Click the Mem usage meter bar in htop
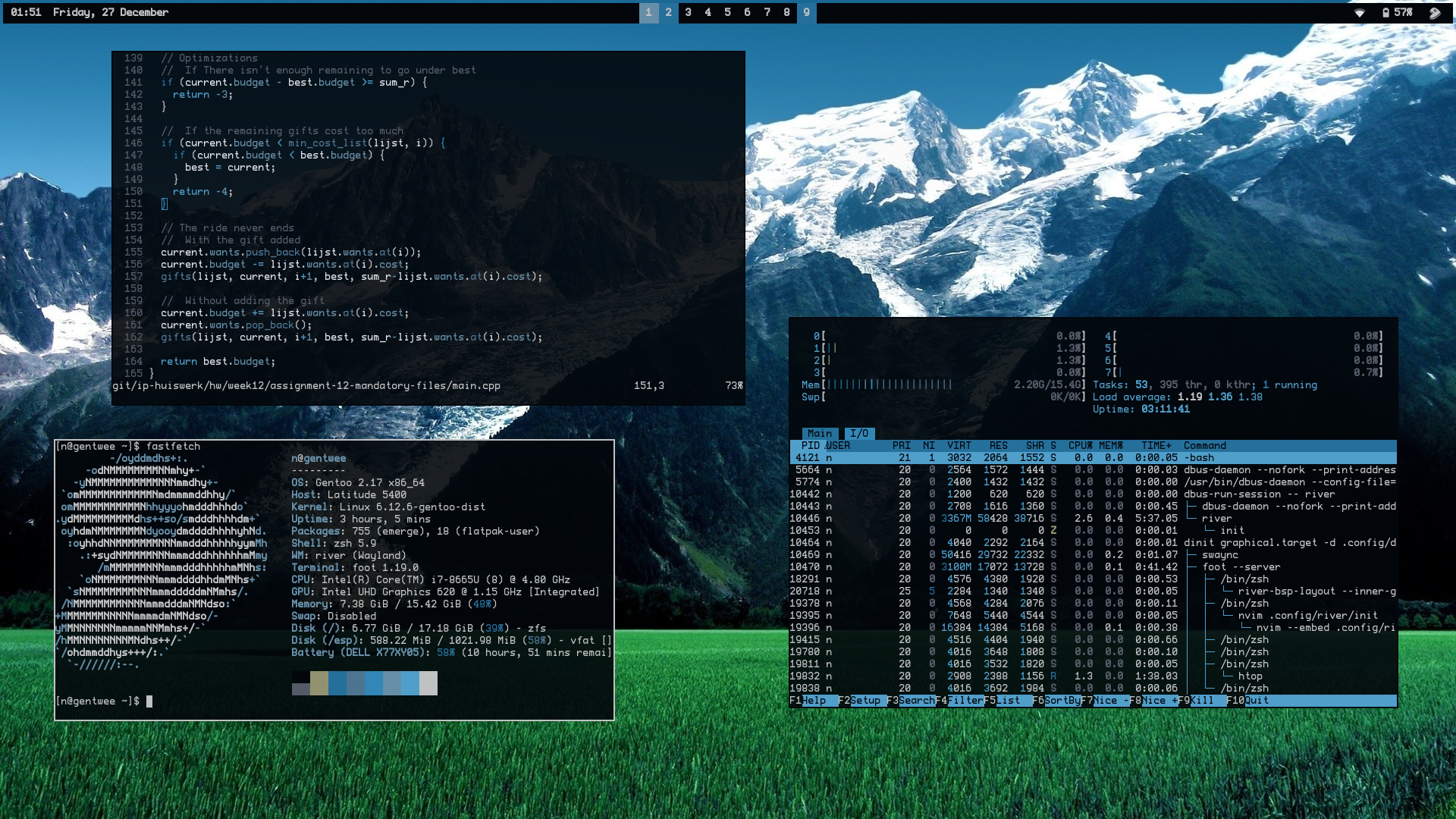 pos(944,385)
